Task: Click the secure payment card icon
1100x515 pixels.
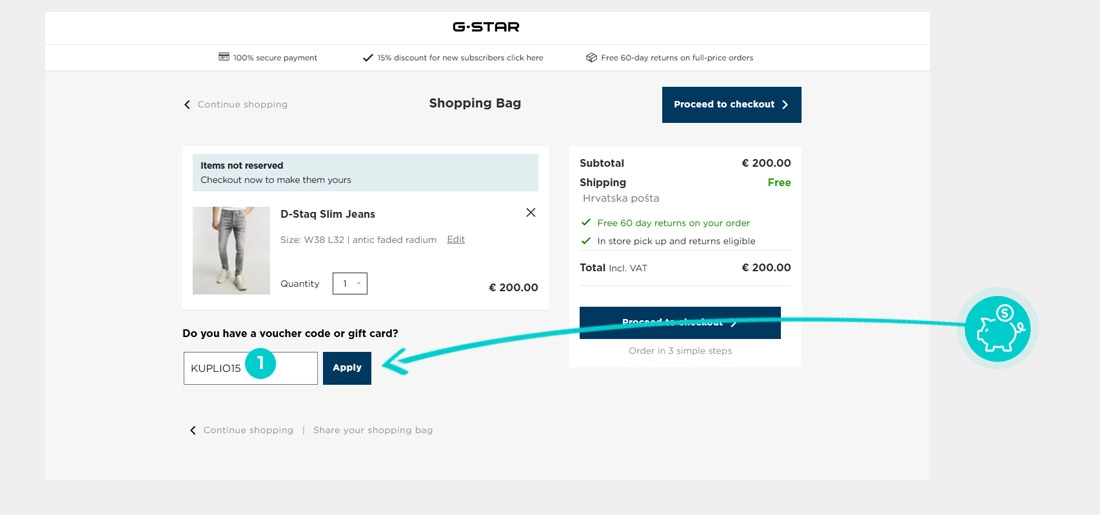Action: point(224,57)
